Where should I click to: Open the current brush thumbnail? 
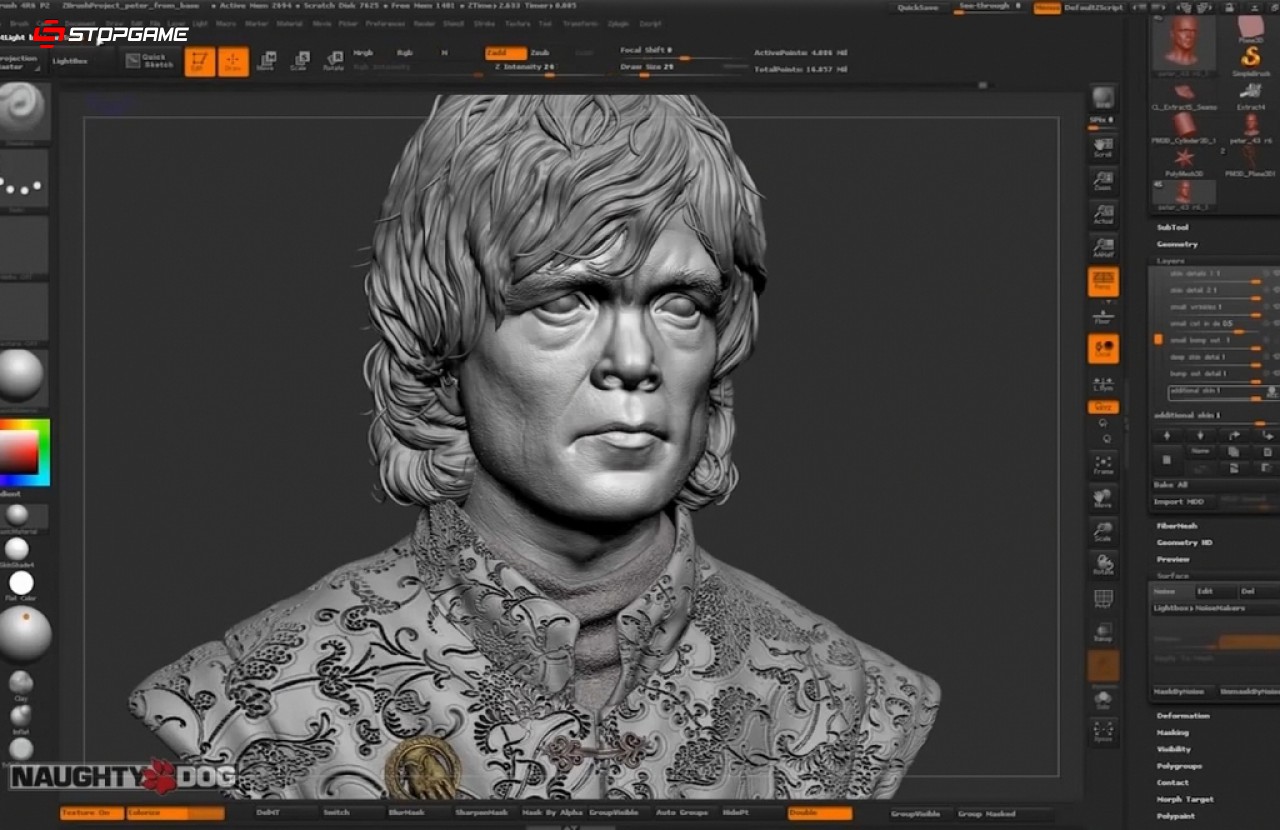tap(22, 110)
